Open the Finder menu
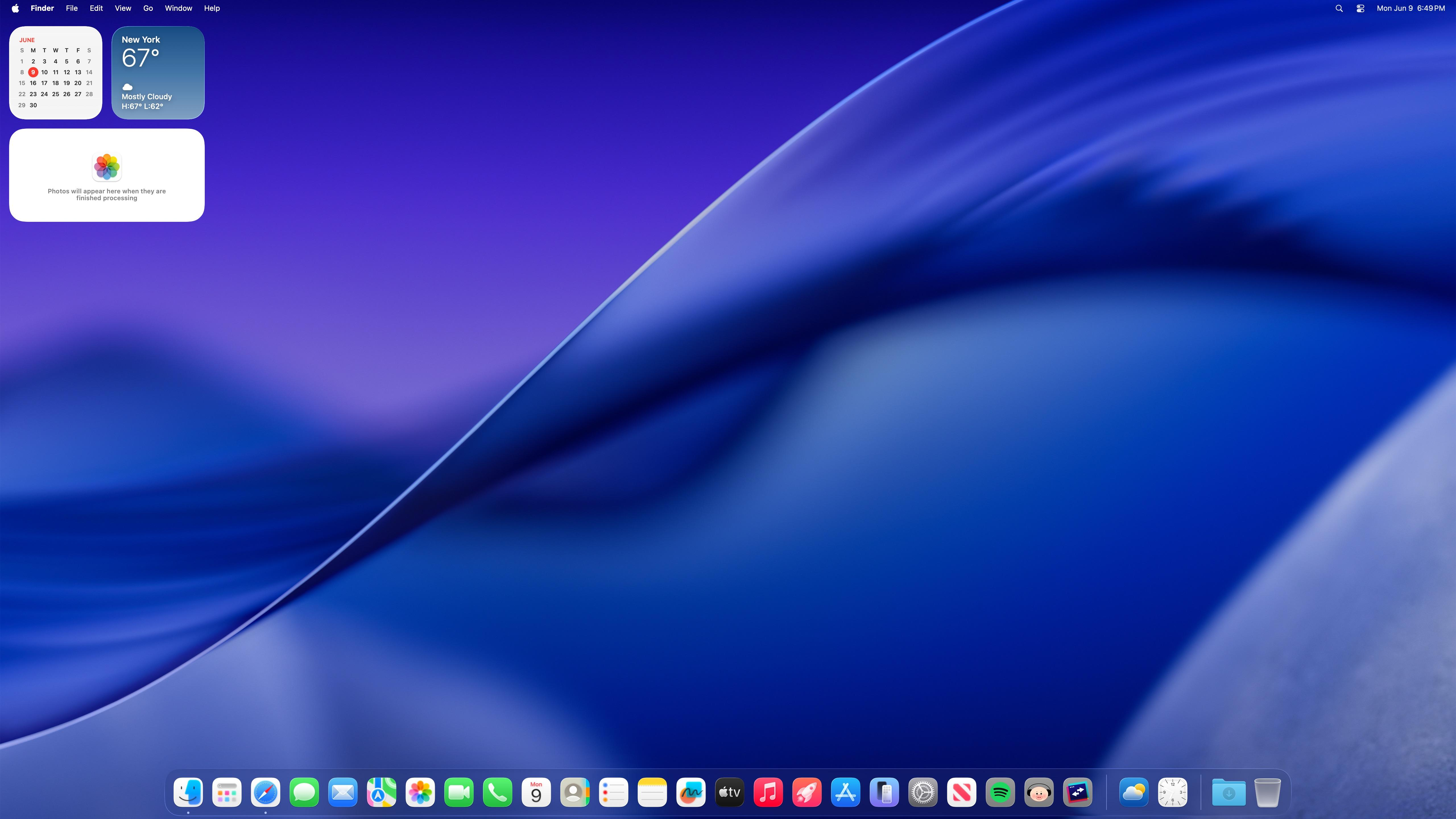 (x=42, y=9)
